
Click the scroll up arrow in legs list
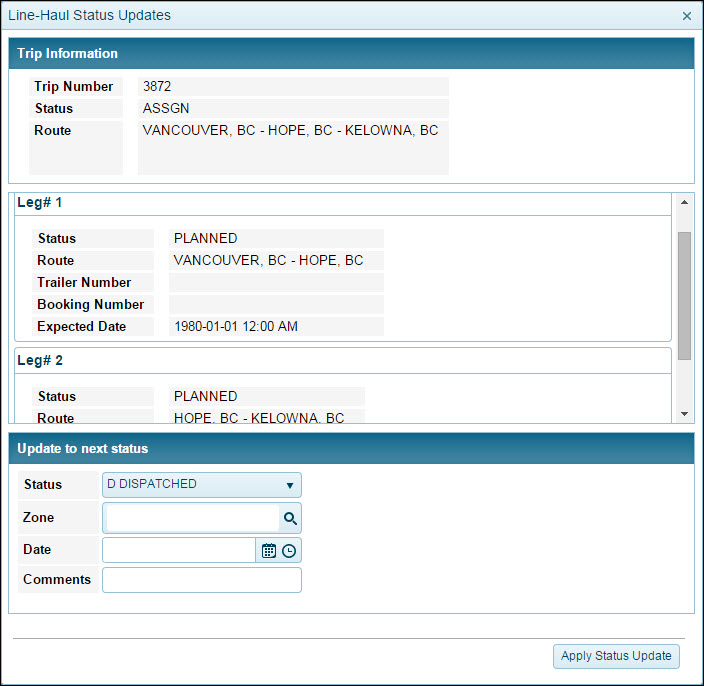[684, 203]
